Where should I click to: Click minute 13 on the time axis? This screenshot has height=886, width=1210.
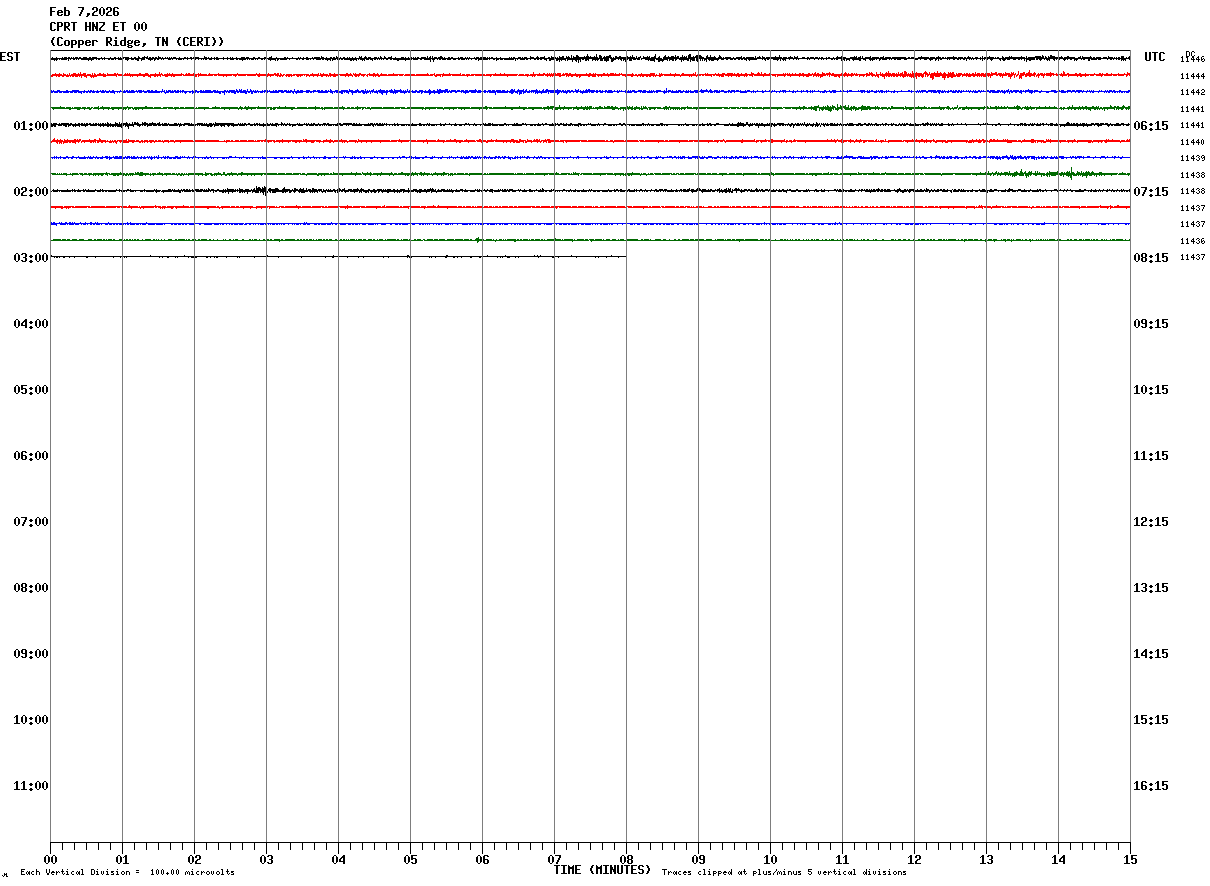986,860
